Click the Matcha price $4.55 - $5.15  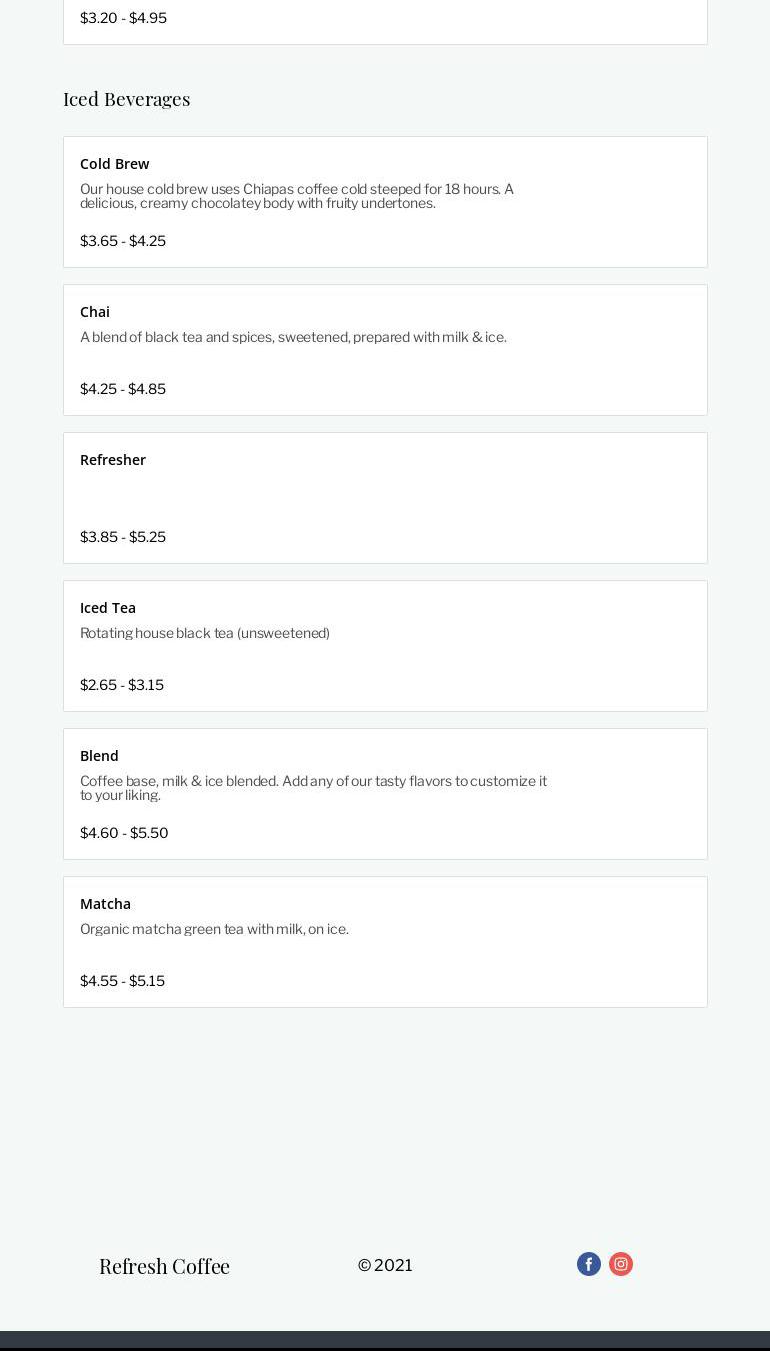pyautogui.click(x=122, y=981)
